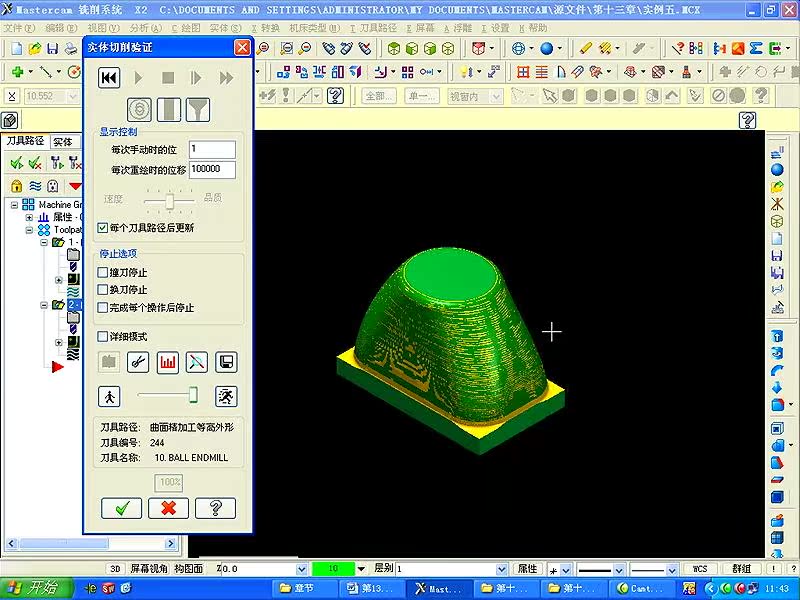Click the red grid icon in second toolbar
Viewport: 800px width, 600px height.
(523, 72)
